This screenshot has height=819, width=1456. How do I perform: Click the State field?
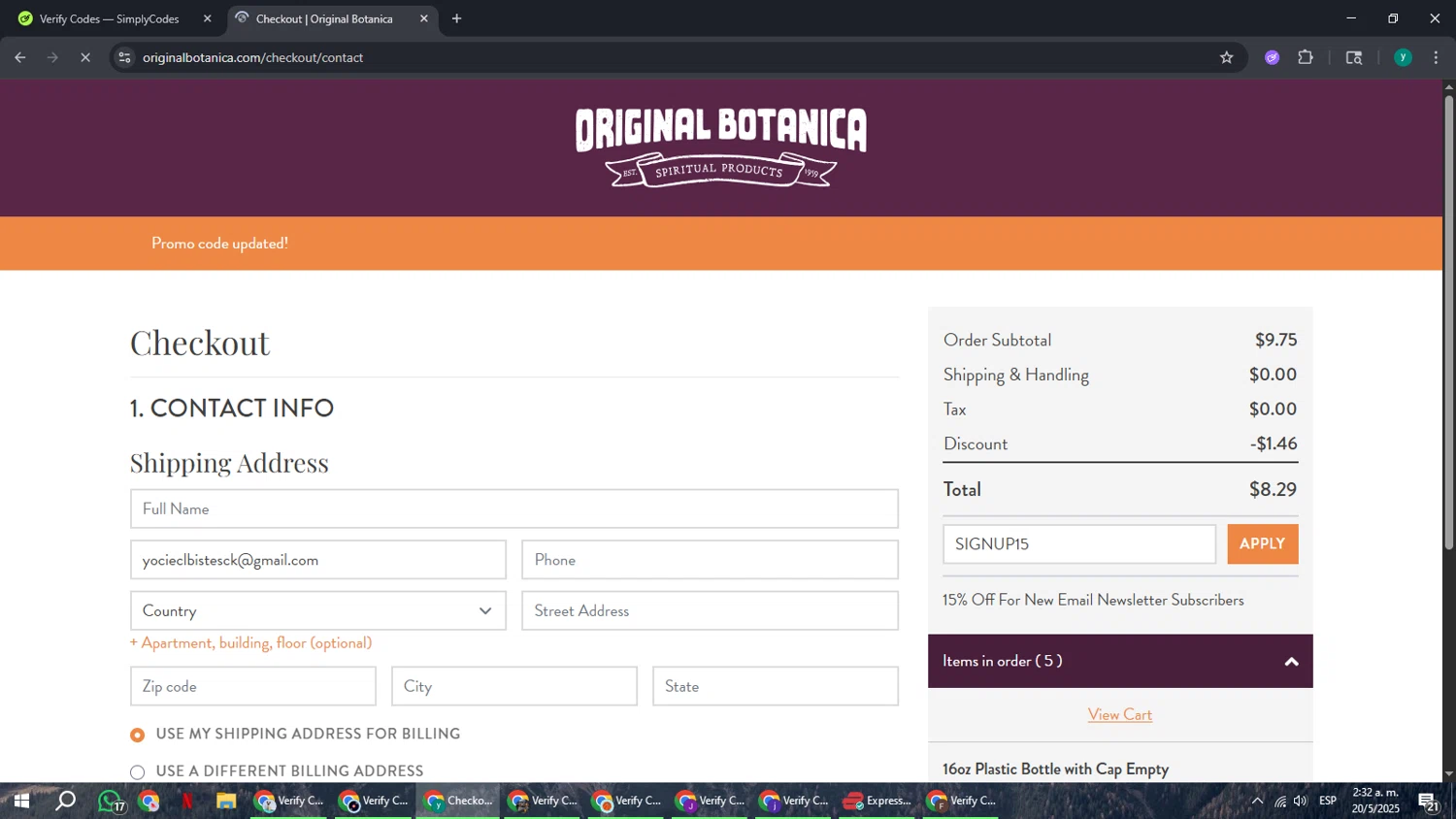[776, 686]
